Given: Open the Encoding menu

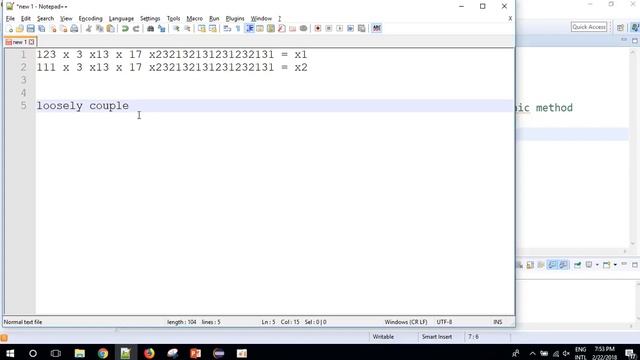Looking at the screenshot, I should pyautogui.click(x=90, y=19).
